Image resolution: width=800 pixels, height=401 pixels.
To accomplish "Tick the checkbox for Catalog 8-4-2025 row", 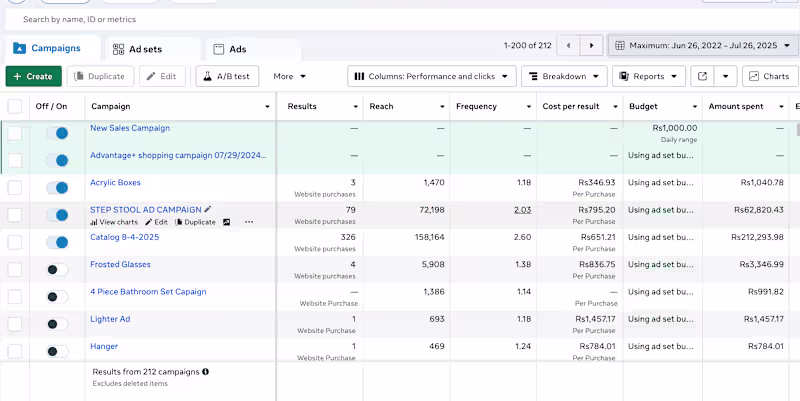I will click(15, 242).
